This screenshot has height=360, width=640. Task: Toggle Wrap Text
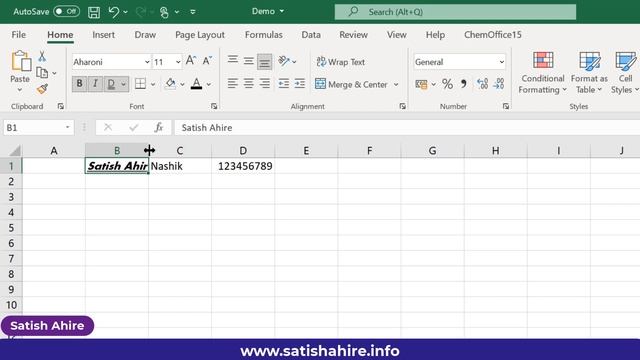coord(340,62)
